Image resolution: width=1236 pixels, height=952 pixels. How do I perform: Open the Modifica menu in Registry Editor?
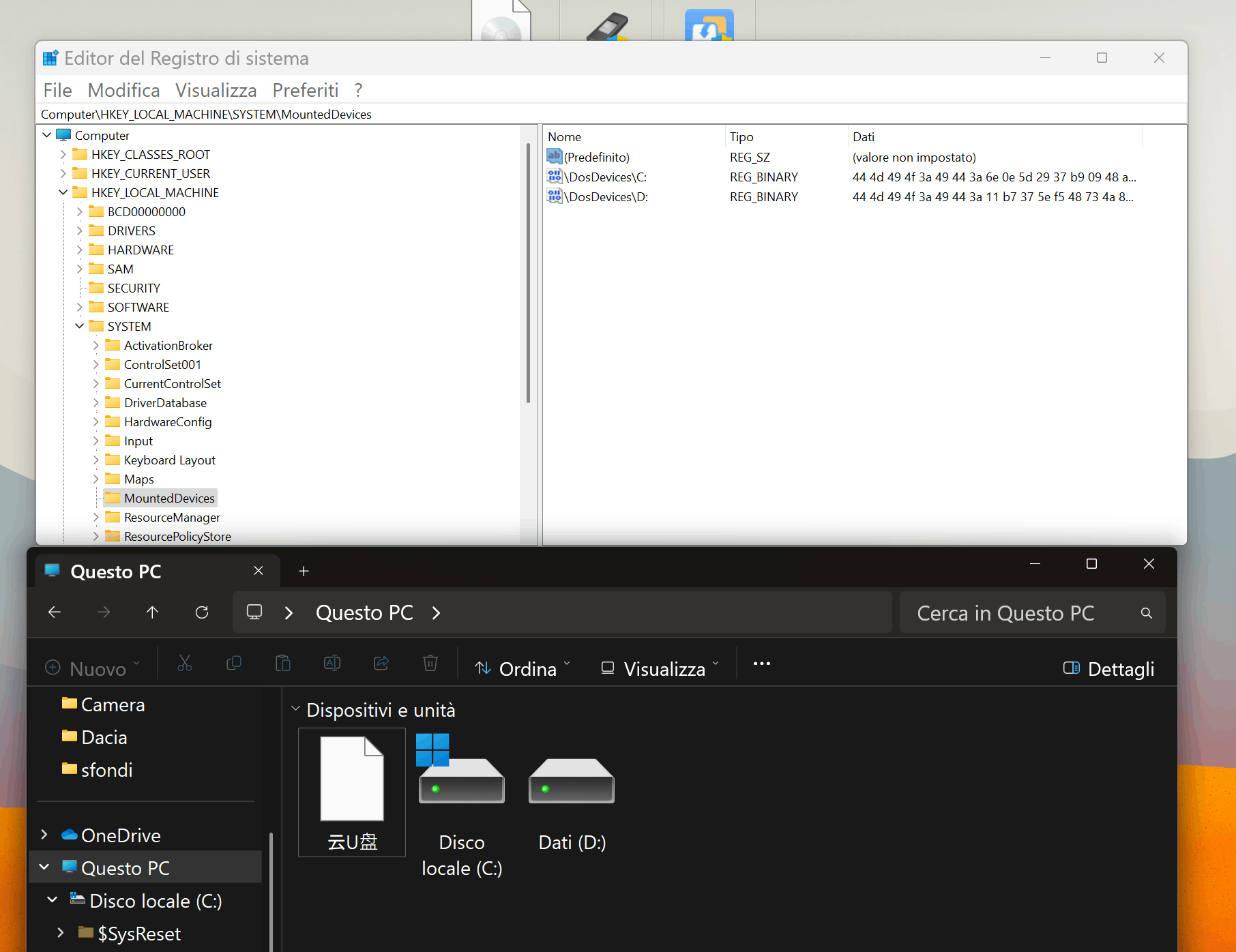pyautogui.click(x=123, y=90)
